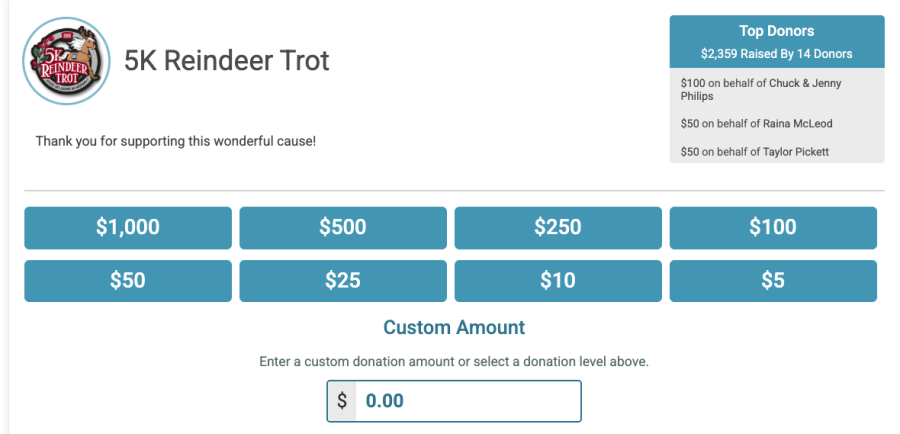Image resolution: width=900 pixels, height=434 pixels.
Task: Pick the $5 donation amount
Action: [x=773, y=281]
